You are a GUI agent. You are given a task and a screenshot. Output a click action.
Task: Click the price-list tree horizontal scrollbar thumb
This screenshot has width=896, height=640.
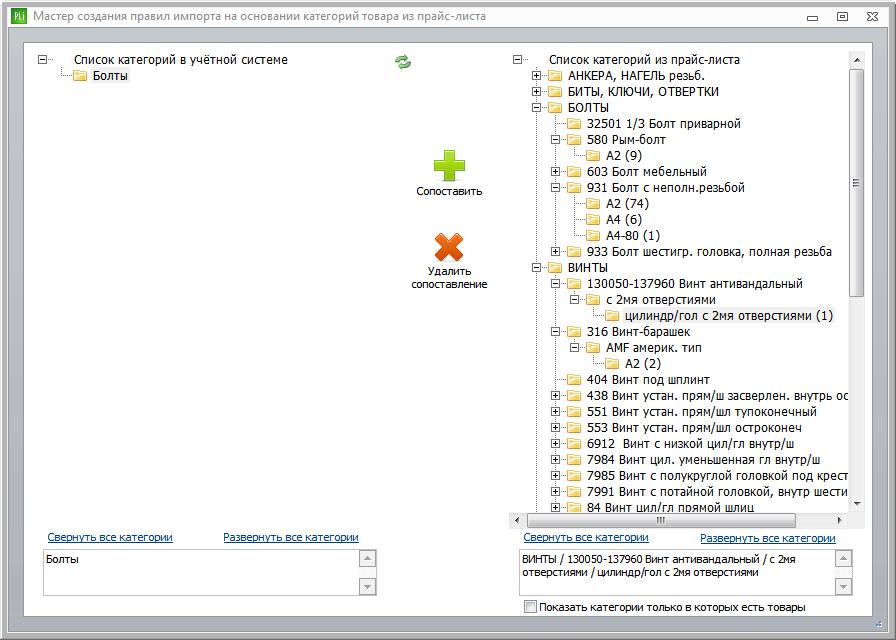click(661, 520)
